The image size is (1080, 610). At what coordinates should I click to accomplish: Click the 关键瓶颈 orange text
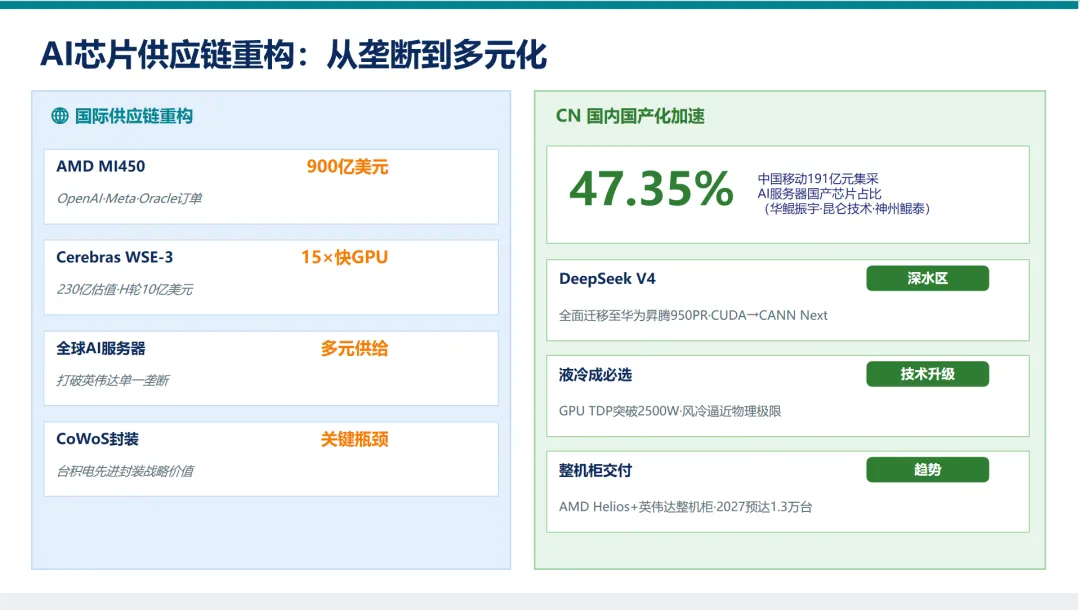354,439
